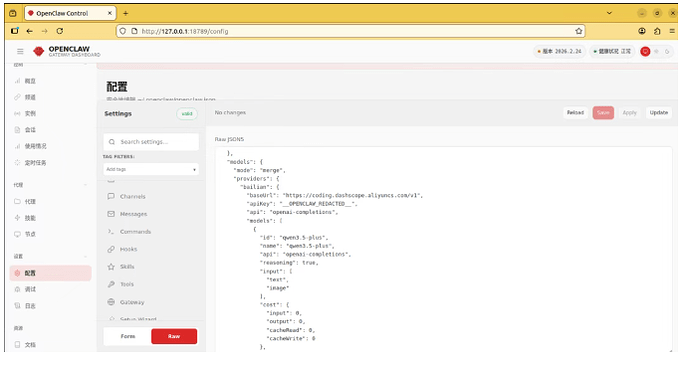
Task: Bookmark page with the star icon
Action: 579,31
